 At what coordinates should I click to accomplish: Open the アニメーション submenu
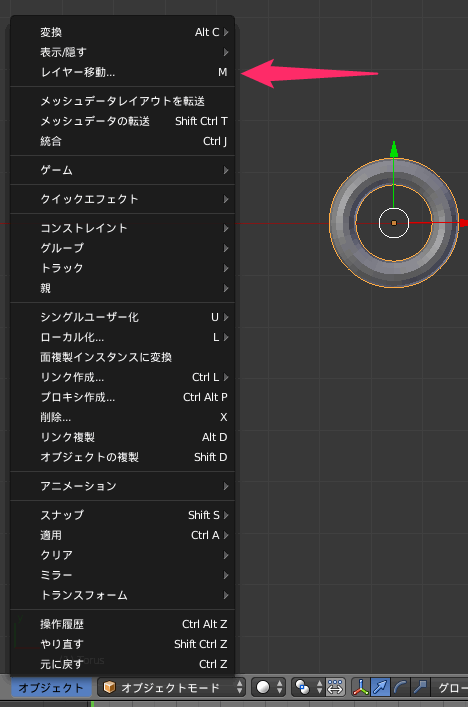pyautogui.click(x=123, y=486)
